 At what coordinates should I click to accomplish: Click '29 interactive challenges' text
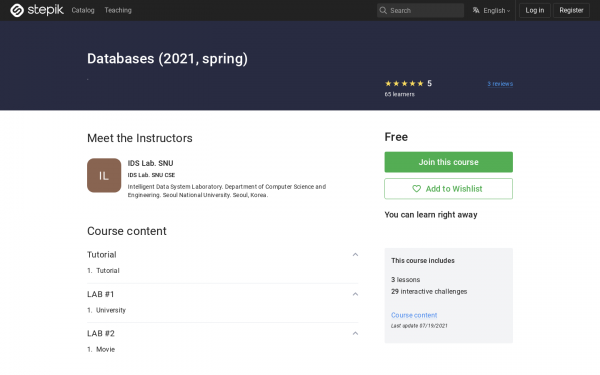[429, 292]
